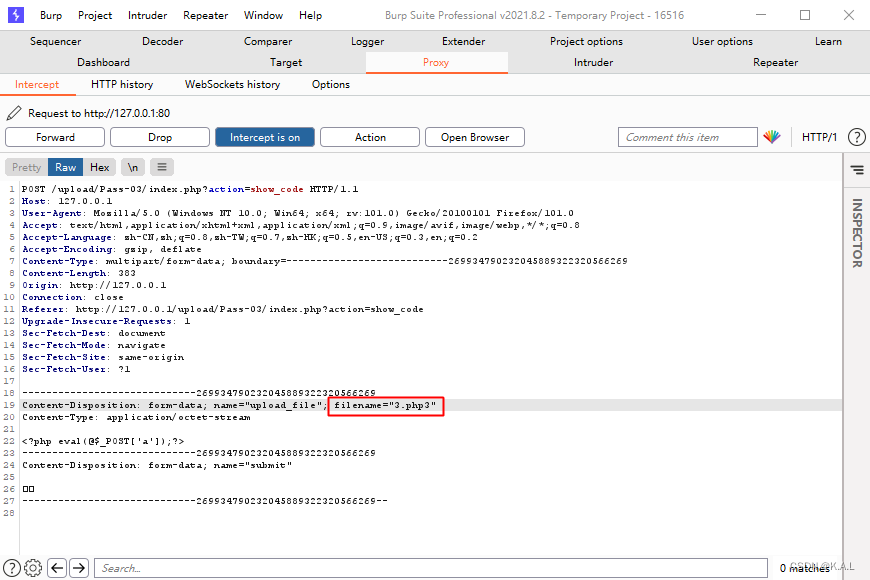Open the Repeater menu in the menu bar
Screen dimensions: 870x580
205,16
